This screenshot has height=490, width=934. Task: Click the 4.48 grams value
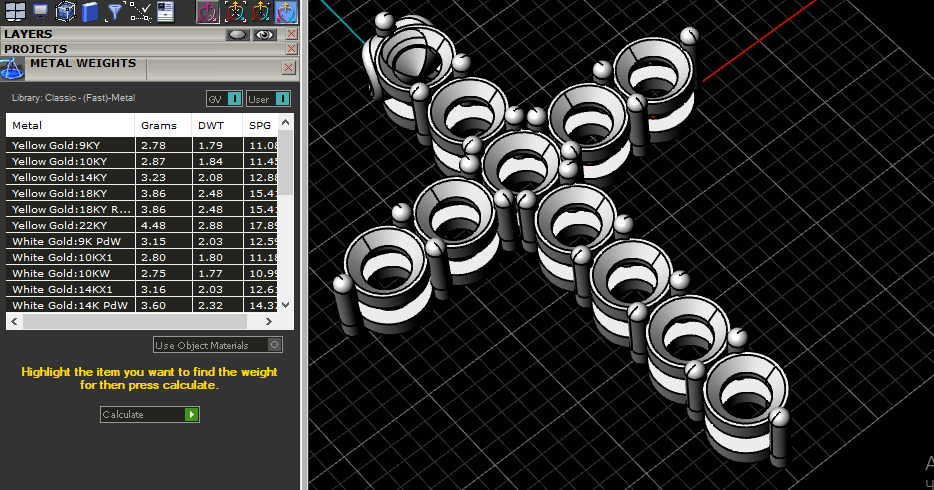pos(153,226)
